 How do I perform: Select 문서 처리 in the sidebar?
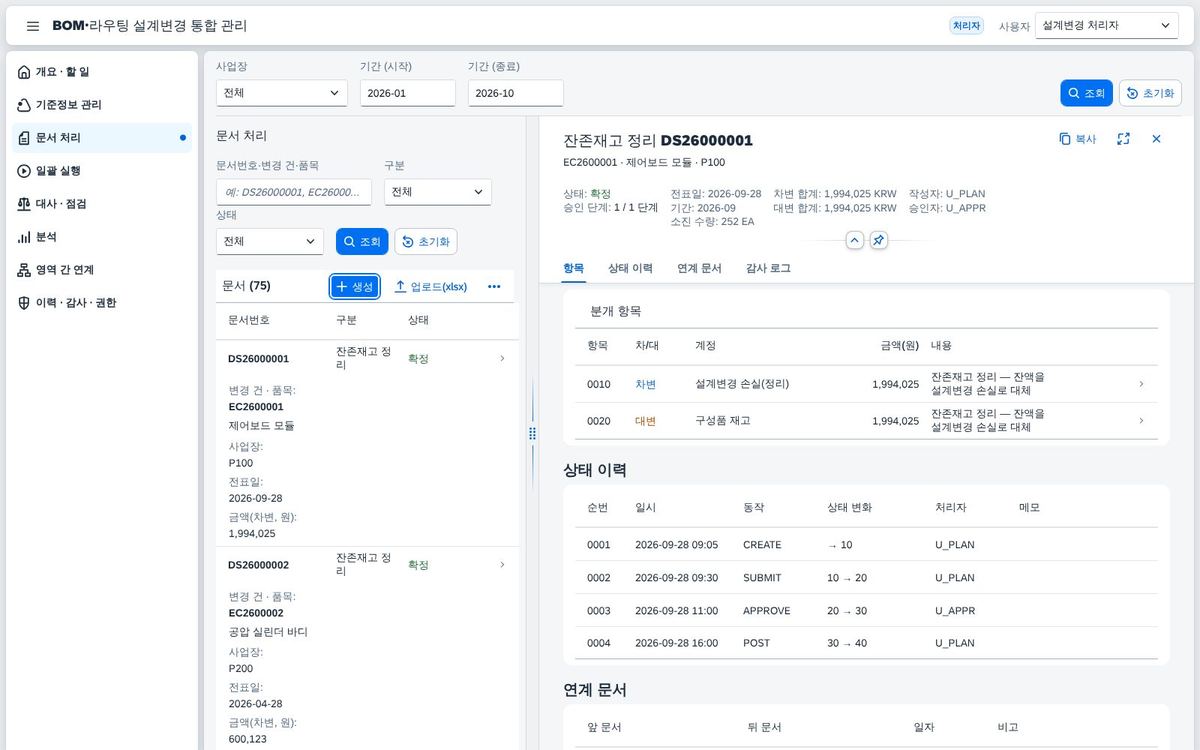[101, 138]
